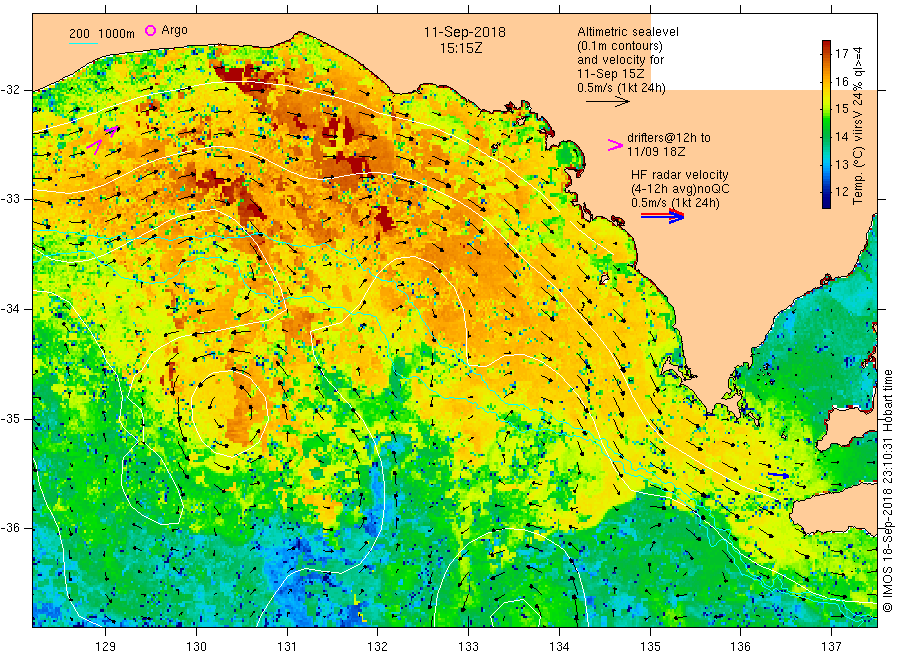This screenshot has width=900, height=660.
Task: Click the red-blue HF radar velocity arrow
Action: point(663,216)
